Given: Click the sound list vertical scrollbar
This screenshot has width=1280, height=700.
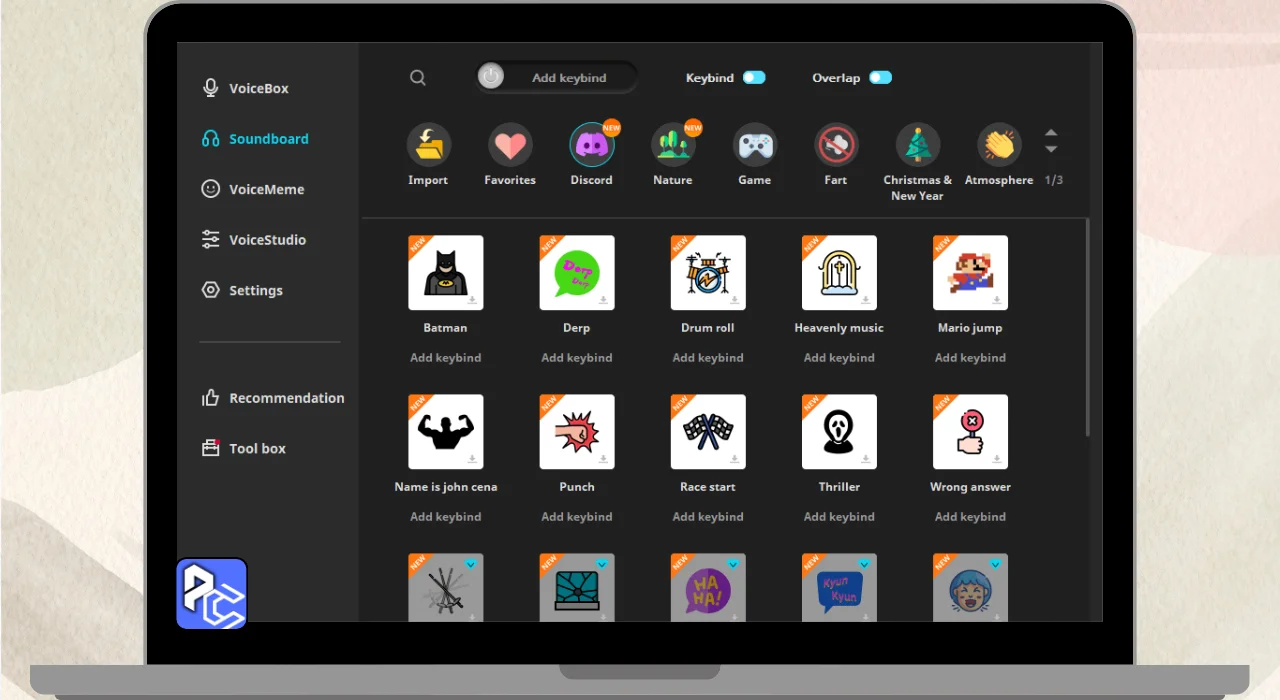Looking at the screenshot, I should click(x=1087, y=330).
